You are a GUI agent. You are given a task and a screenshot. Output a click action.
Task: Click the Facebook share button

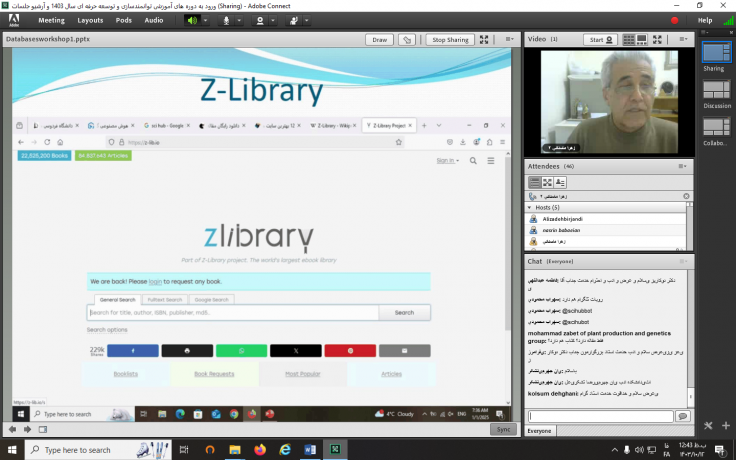133,351
